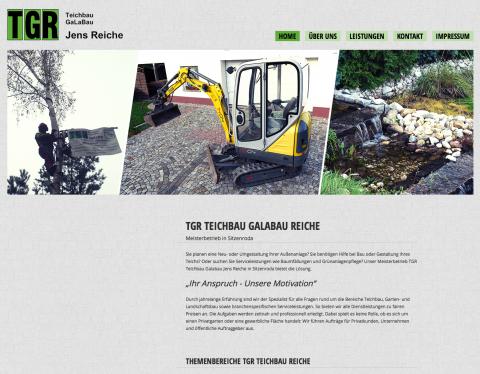
Task: Open the HOME menu item
Action: (287, 36)
